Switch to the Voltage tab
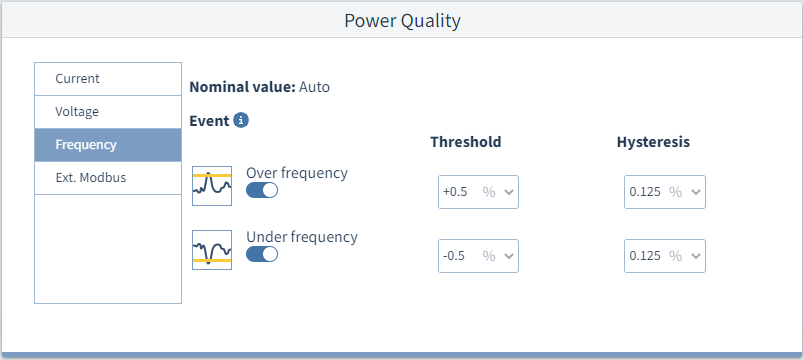This screenshot has height=360, width=804. coord(108,112)
